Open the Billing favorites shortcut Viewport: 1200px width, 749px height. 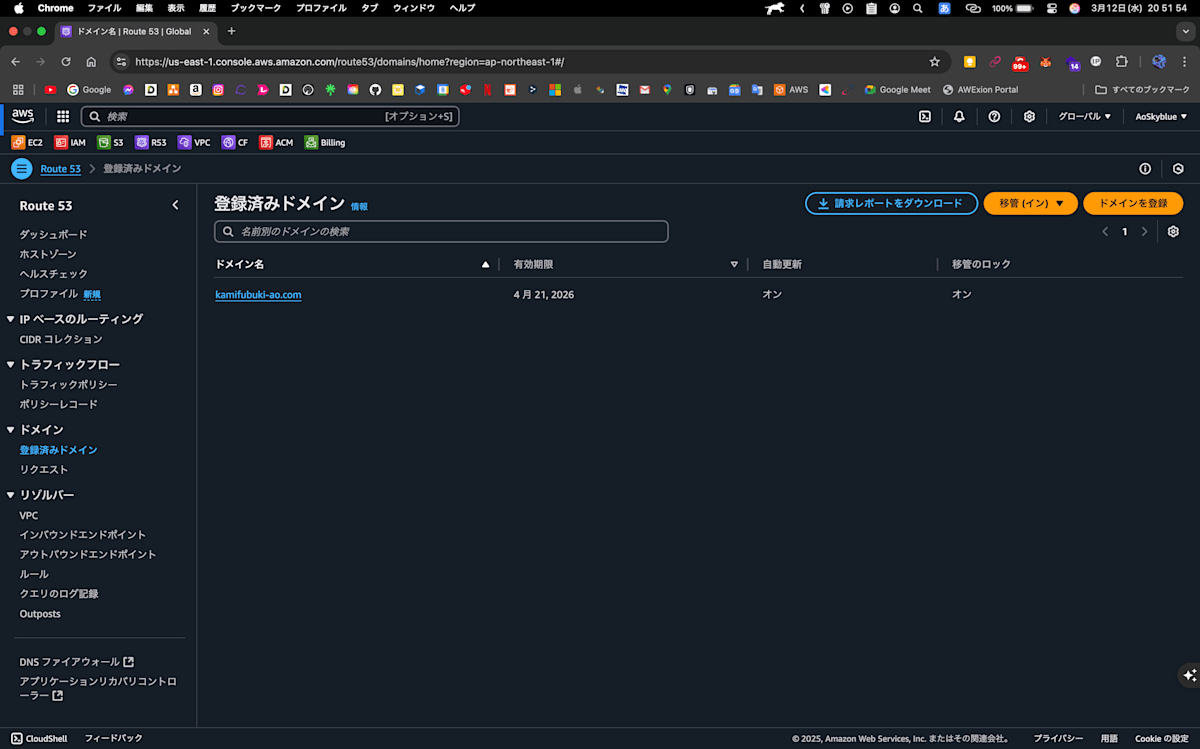pos(325,142)
